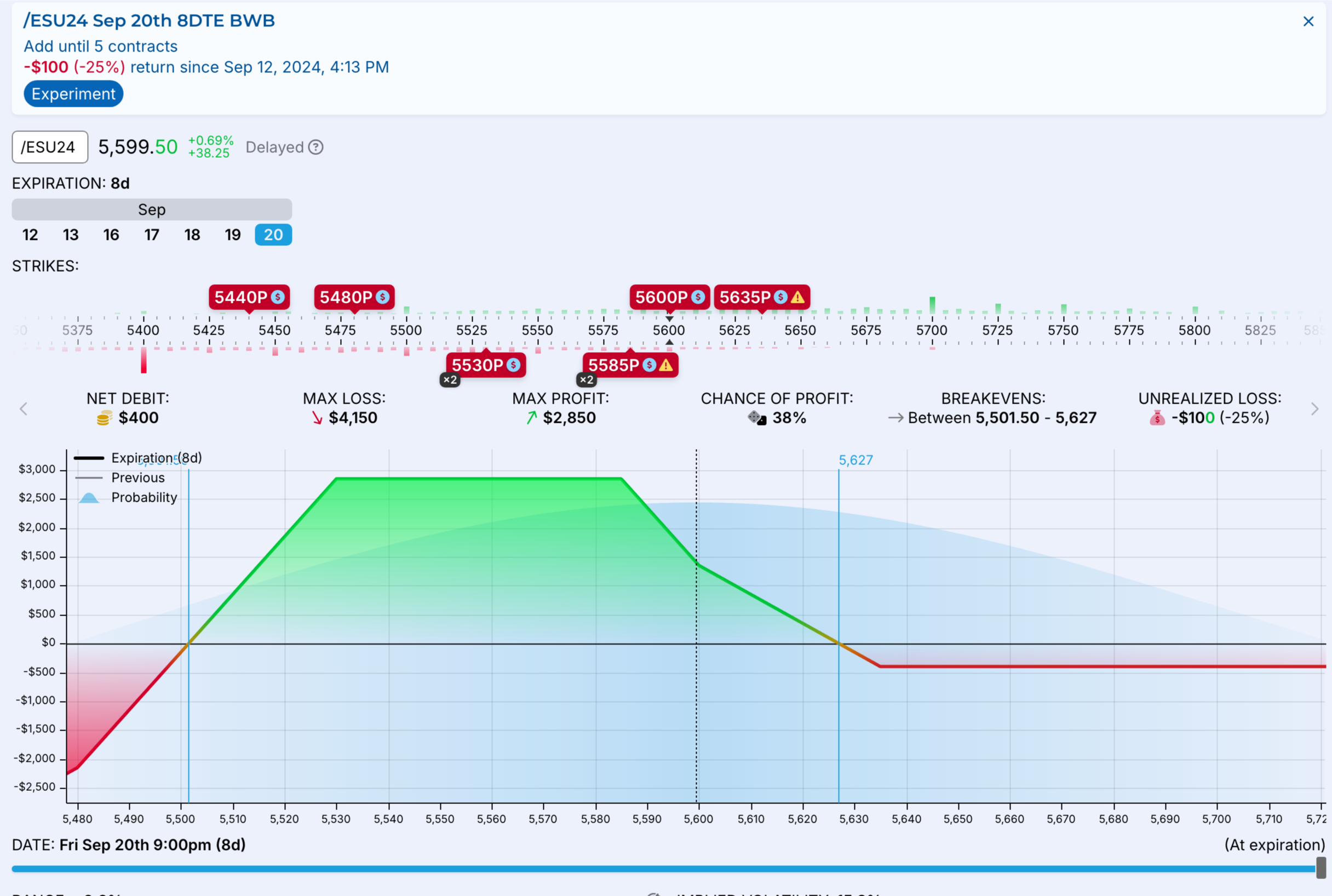Select the 5600P strike marker

pos(670,297)
